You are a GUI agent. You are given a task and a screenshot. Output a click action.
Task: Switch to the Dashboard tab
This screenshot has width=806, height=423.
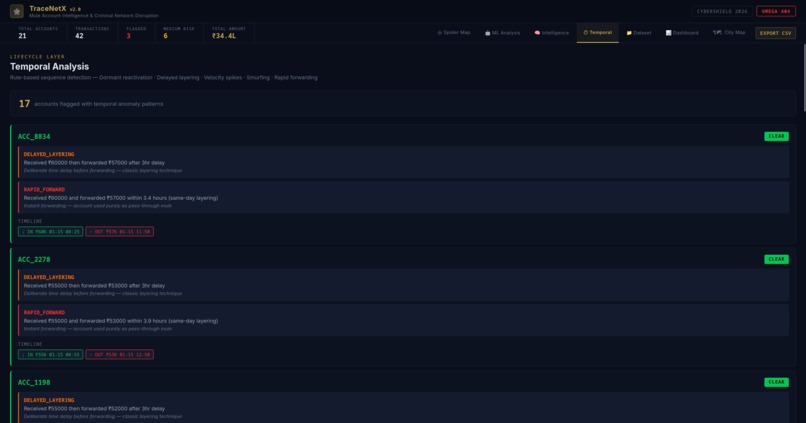(682, 33)
